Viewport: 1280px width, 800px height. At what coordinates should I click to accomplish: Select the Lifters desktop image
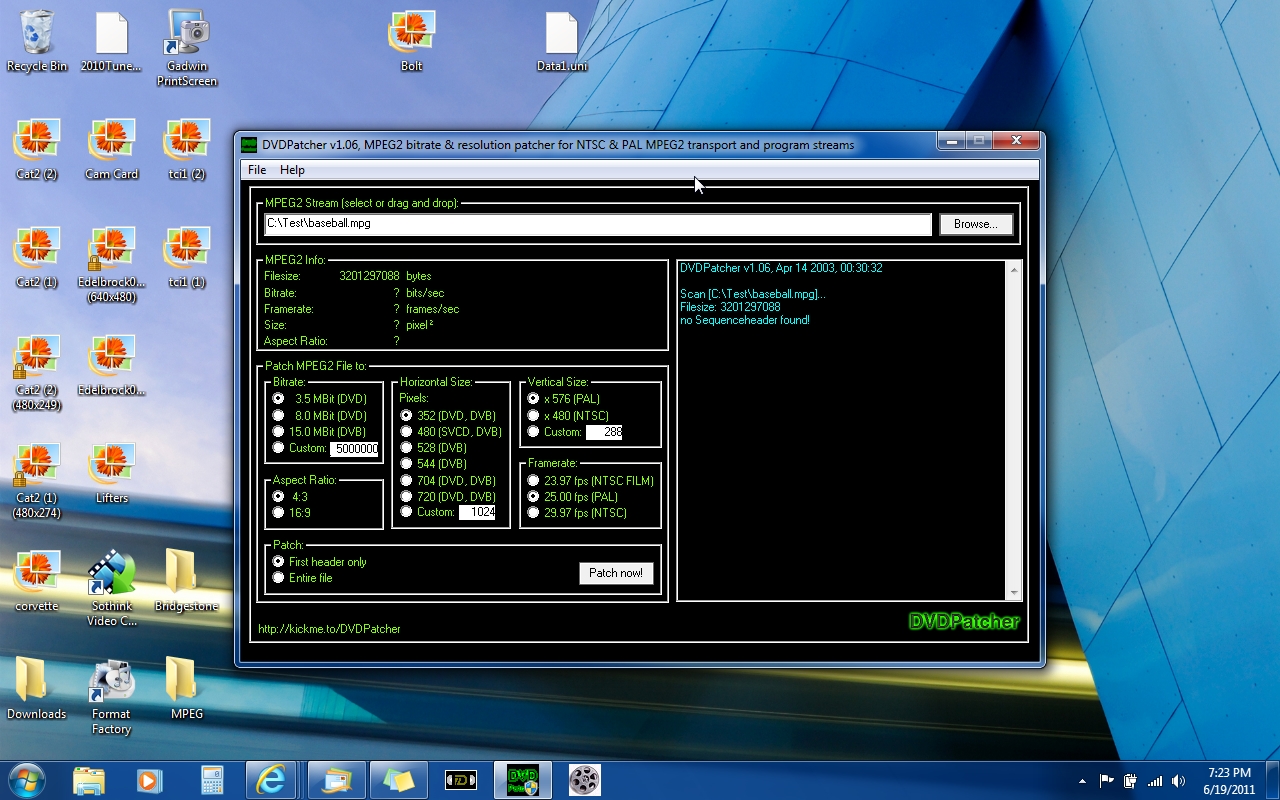click(112, 473)
